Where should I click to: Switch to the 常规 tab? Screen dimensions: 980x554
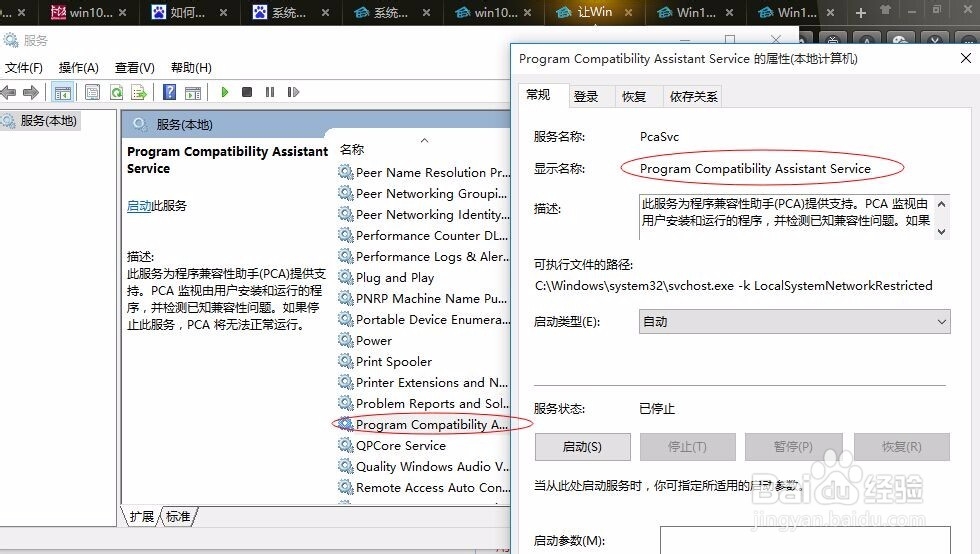point(538,95)
